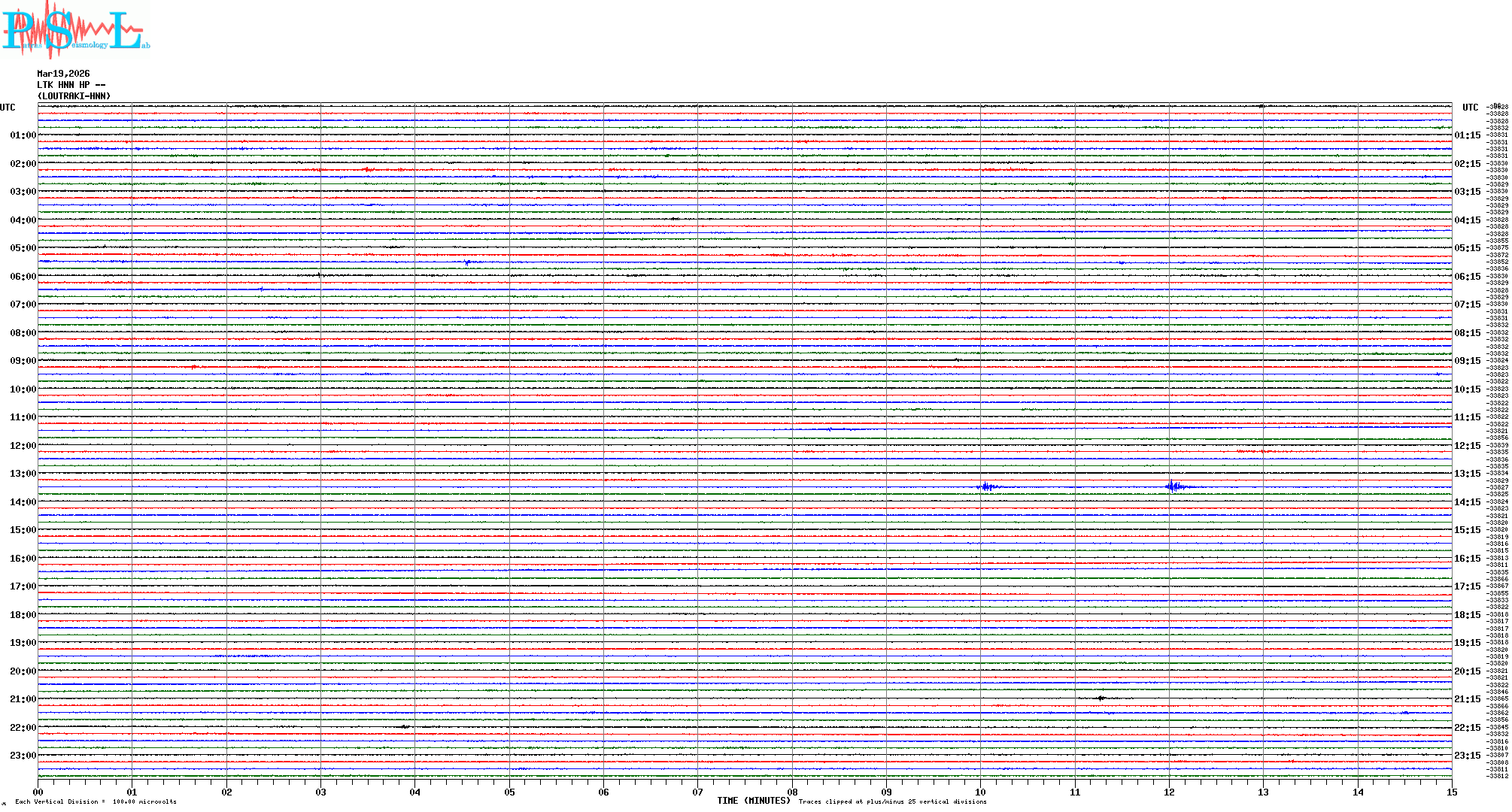Click blue seismic burst near minute 12
This screenshot has width=1512, height=812.
pos(1174,486)
